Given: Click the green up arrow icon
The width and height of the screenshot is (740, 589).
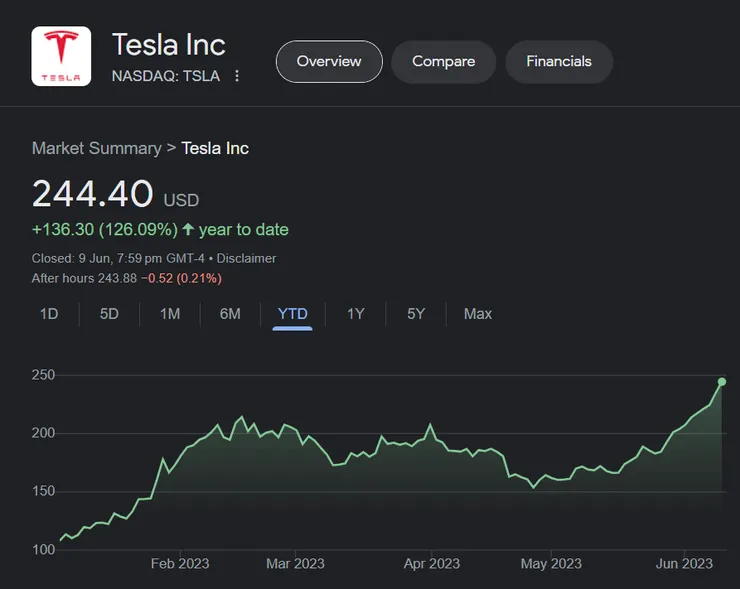Looking at the screenshot, I should click(x=188, y=229).
